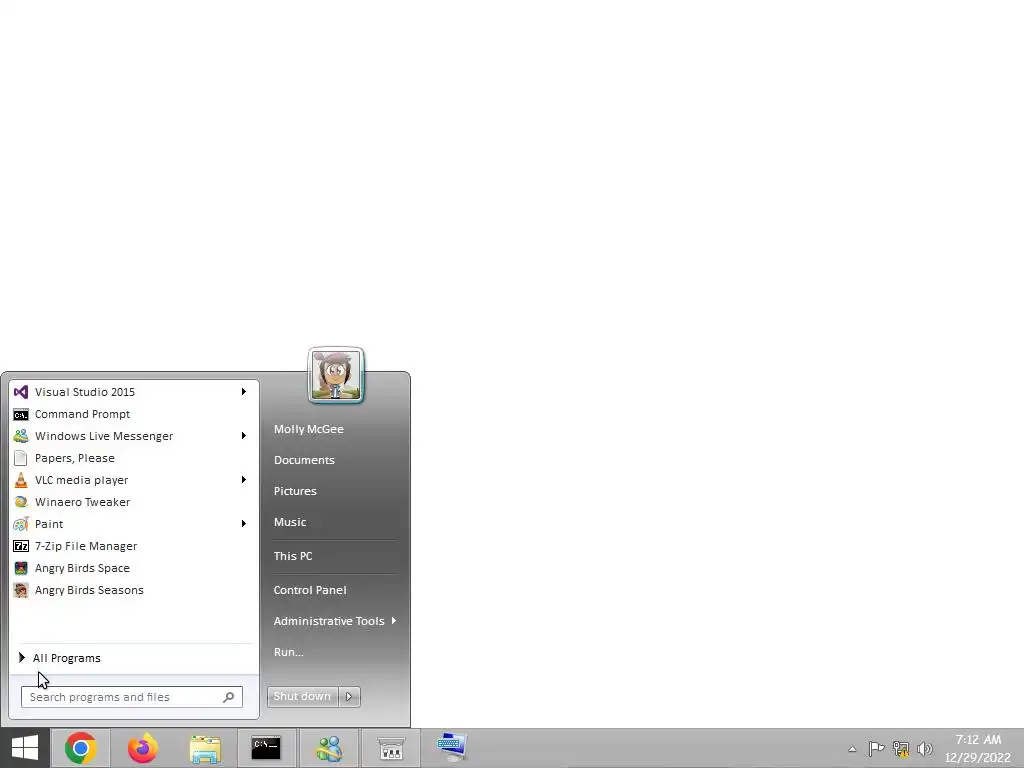
Task: Open Documents from Start menu
Action: 304,460
